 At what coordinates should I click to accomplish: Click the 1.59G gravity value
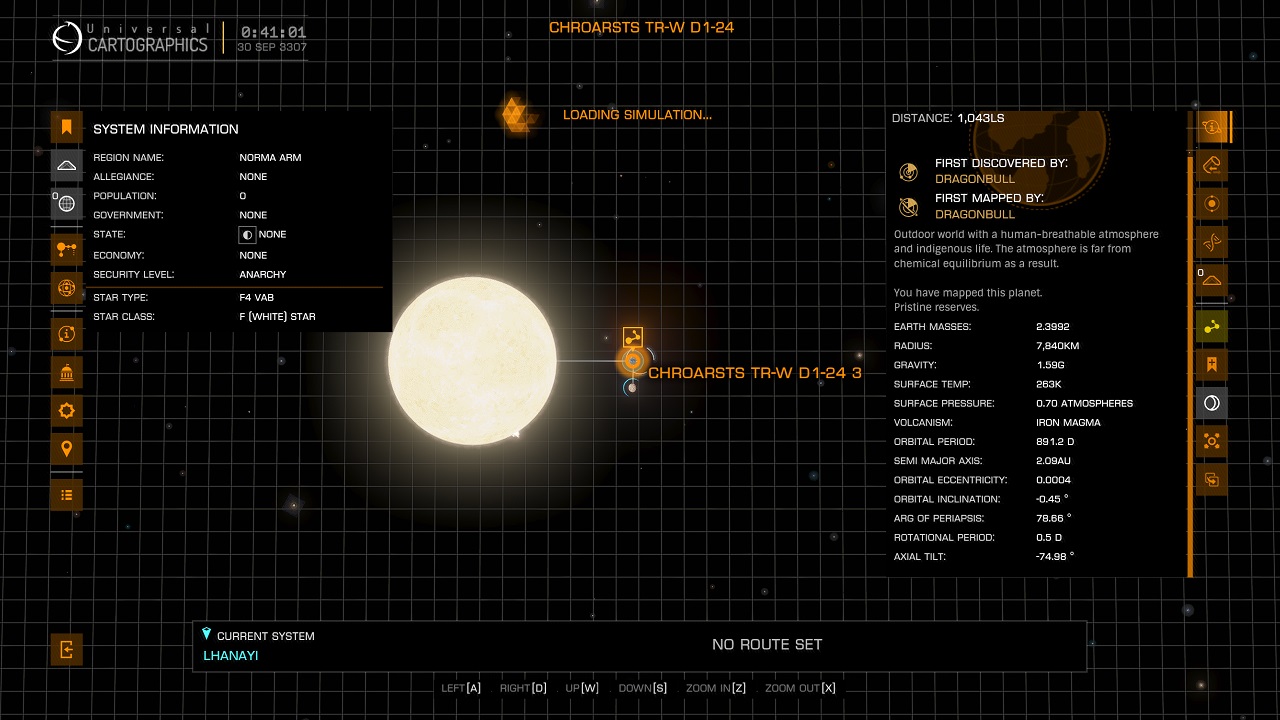(1050, 365)
